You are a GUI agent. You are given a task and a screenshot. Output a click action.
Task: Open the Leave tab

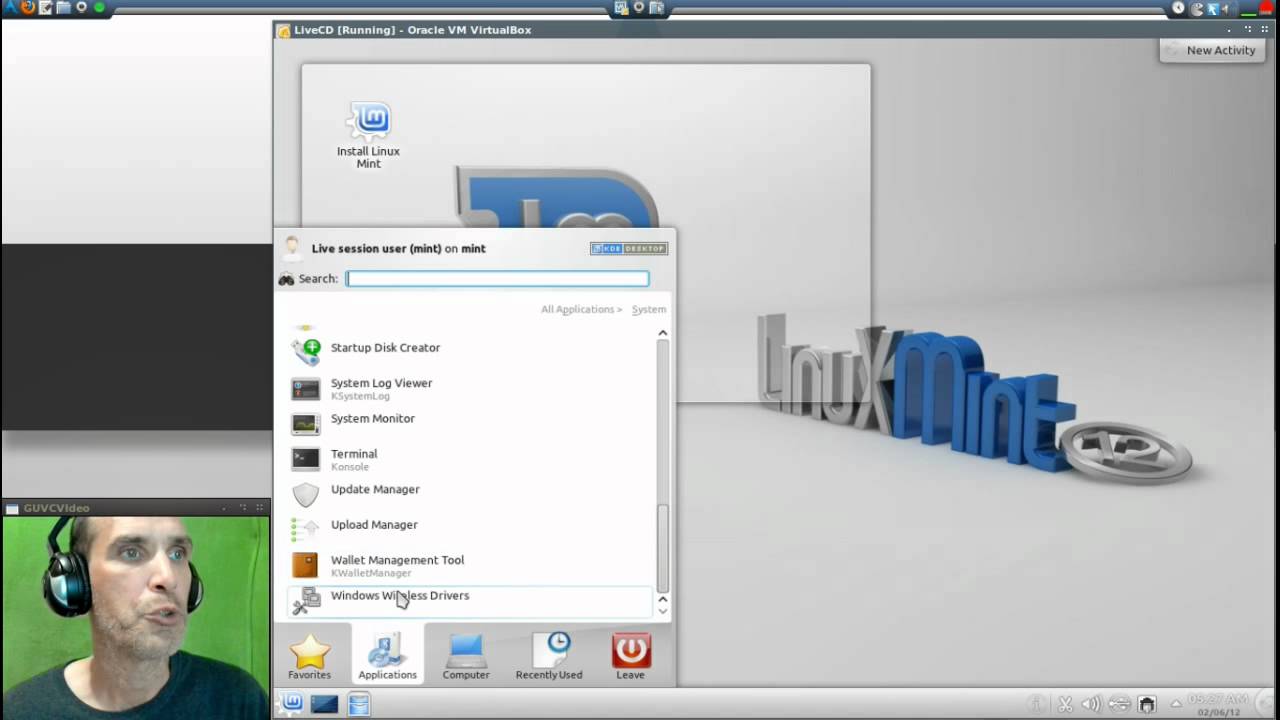pyautogui.click(x=630, y=656)
